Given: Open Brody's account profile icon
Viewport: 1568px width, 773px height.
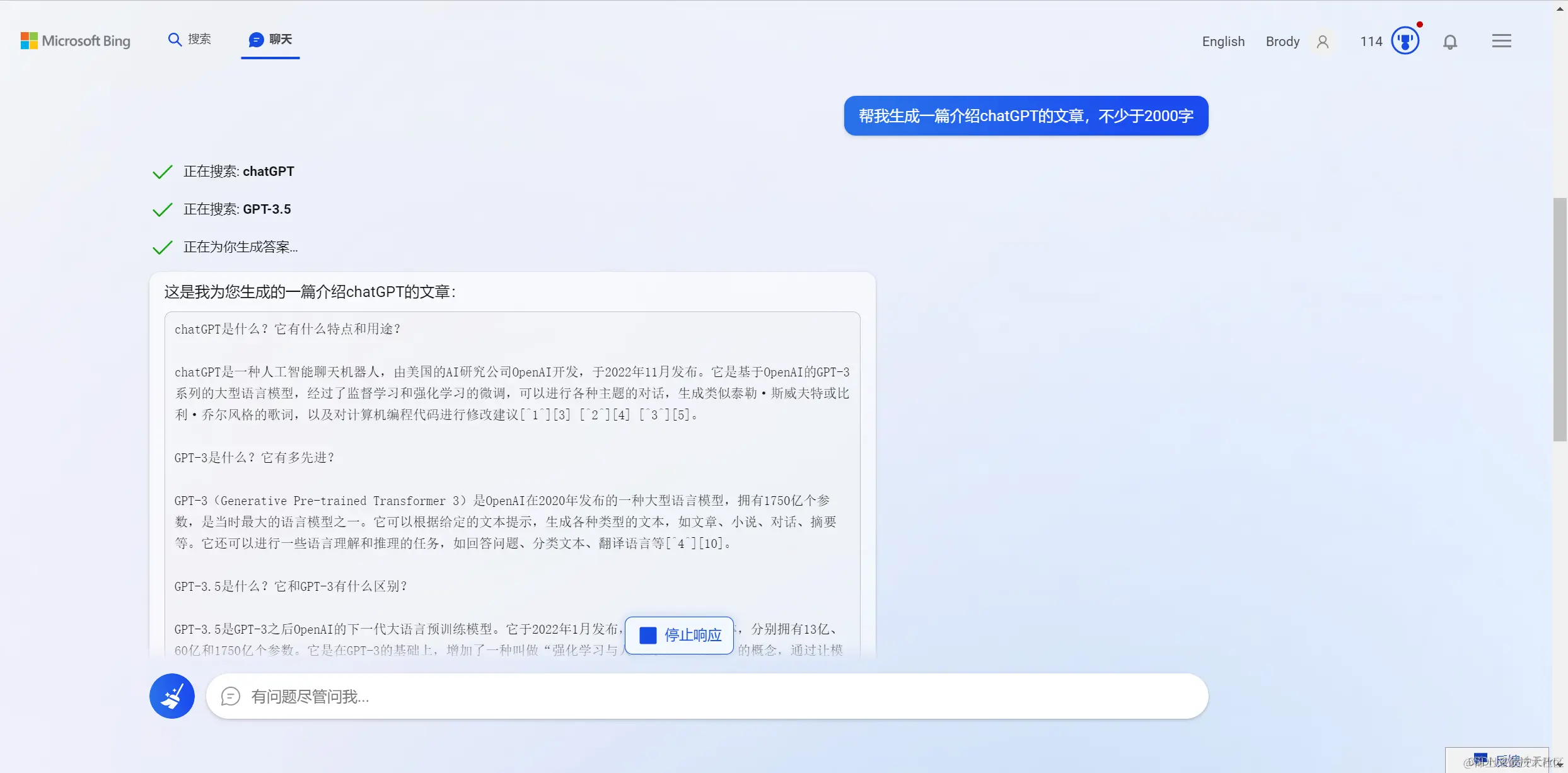Looking at the screenshot, I should click(x=1322, y=41).
